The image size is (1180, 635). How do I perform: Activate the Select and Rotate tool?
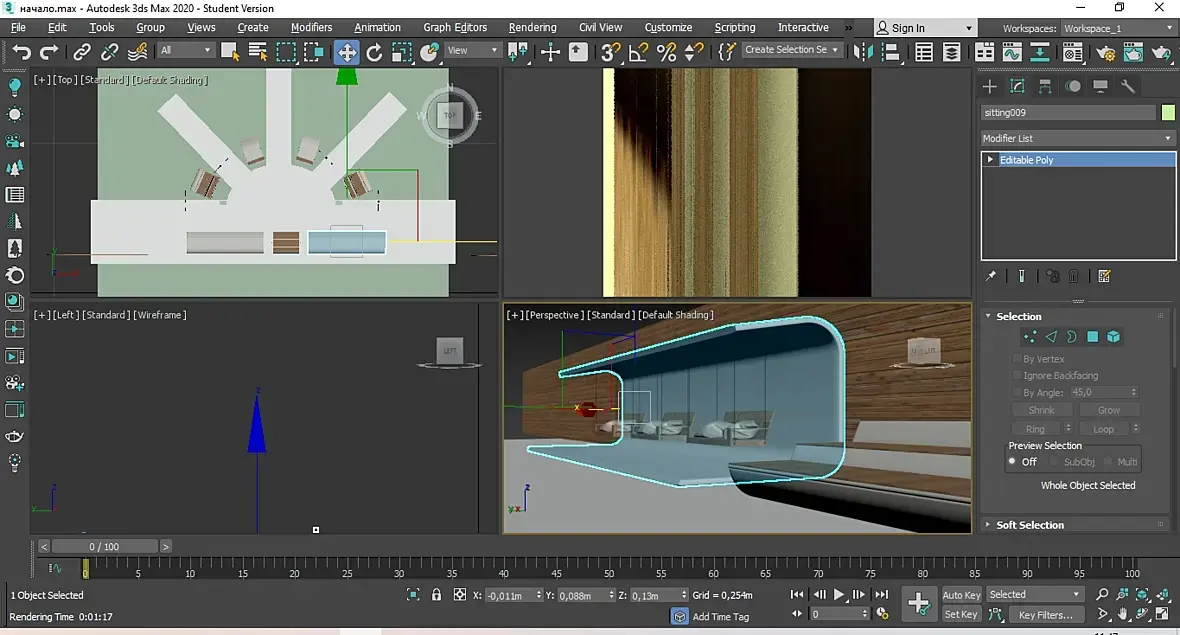[x=374, y=51]
